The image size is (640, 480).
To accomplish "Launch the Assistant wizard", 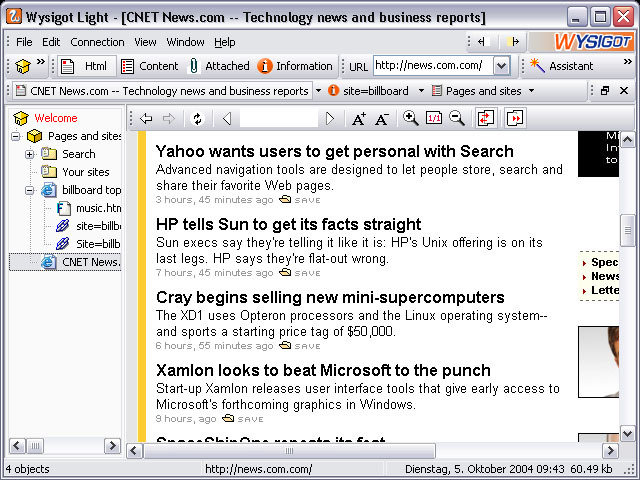I will click(x=561, y=66).
